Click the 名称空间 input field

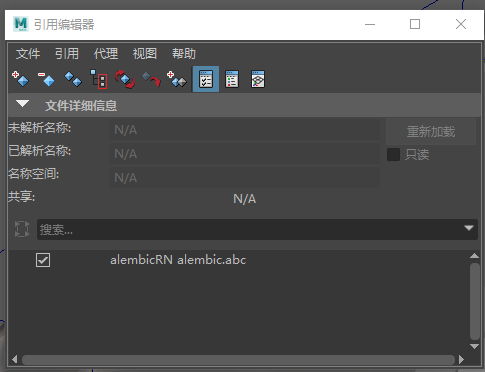coord(244,178)
